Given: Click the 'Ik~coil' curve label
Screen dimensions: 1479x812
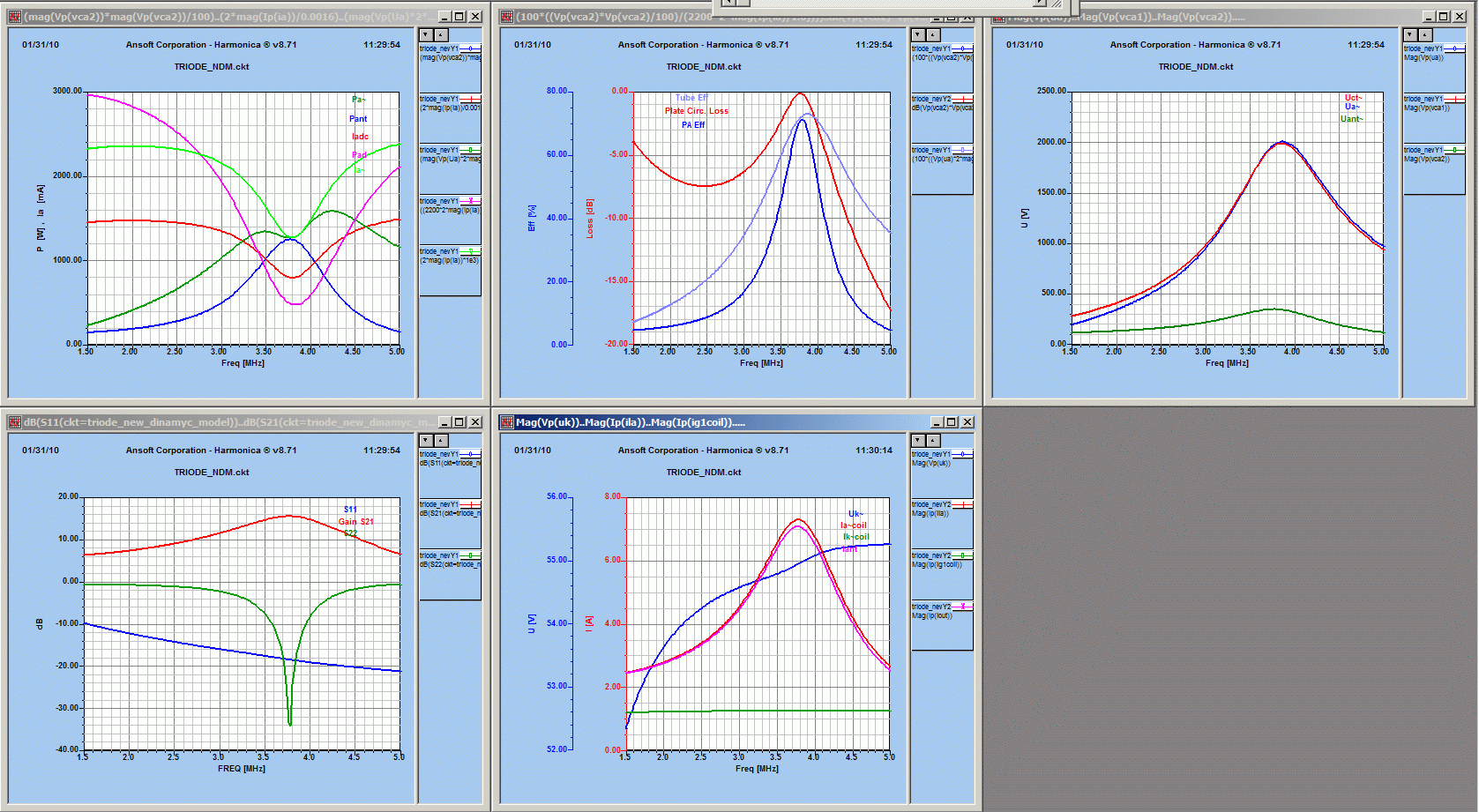Looking at the screenshot, I should [x=855, y=537].
